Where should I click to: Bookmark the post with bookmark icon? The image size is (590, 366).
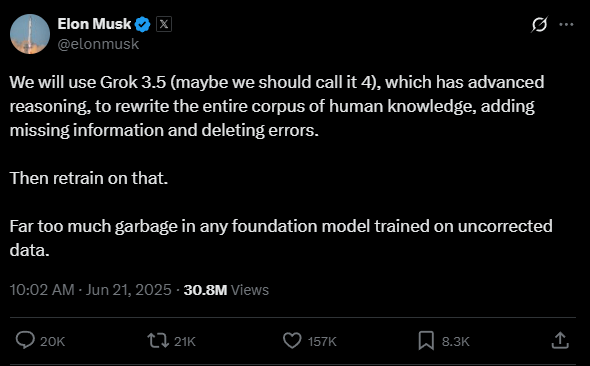[x=426, y=340]
